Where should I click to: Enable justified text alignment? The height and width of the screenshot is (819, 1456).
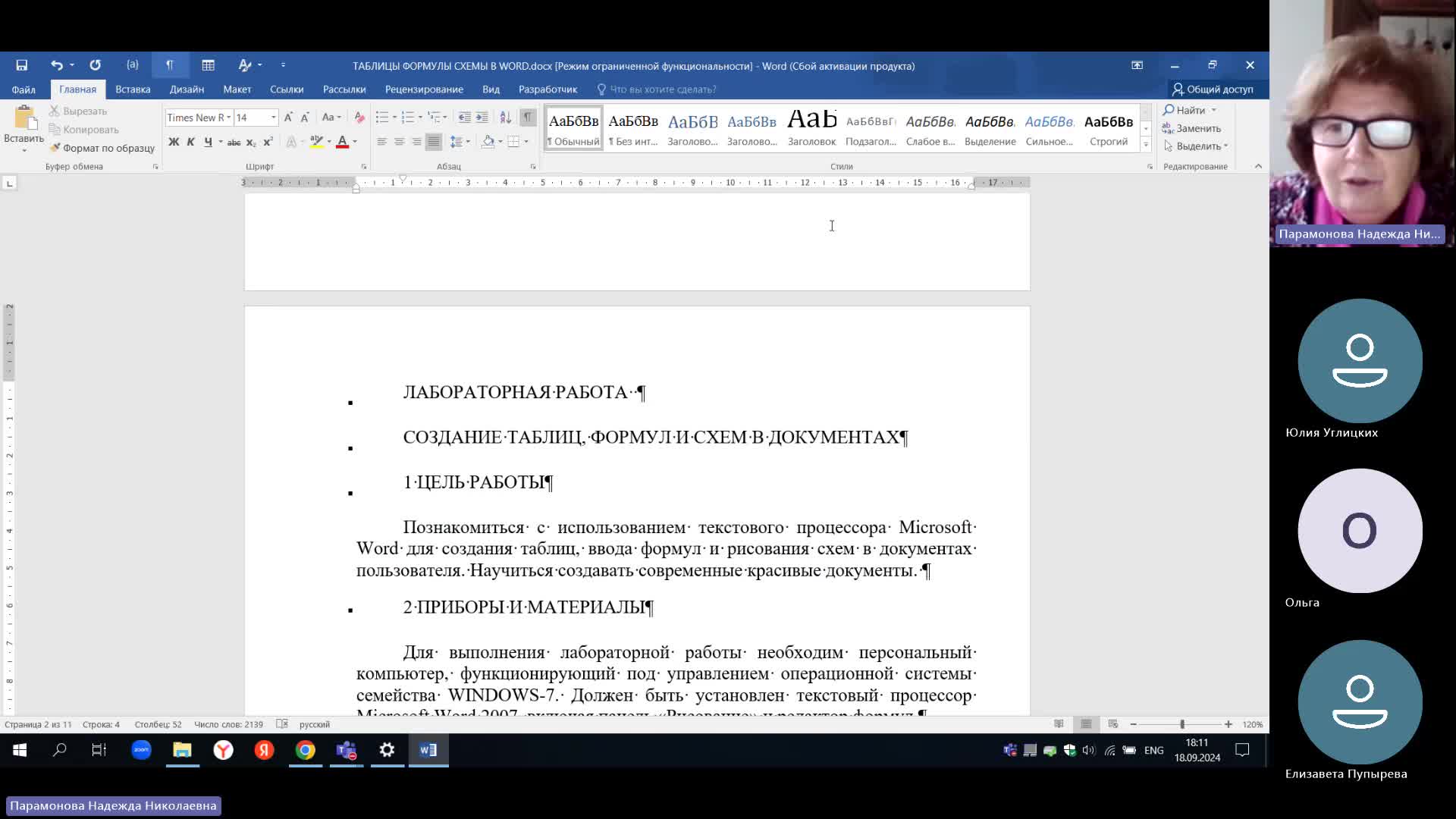434,142
